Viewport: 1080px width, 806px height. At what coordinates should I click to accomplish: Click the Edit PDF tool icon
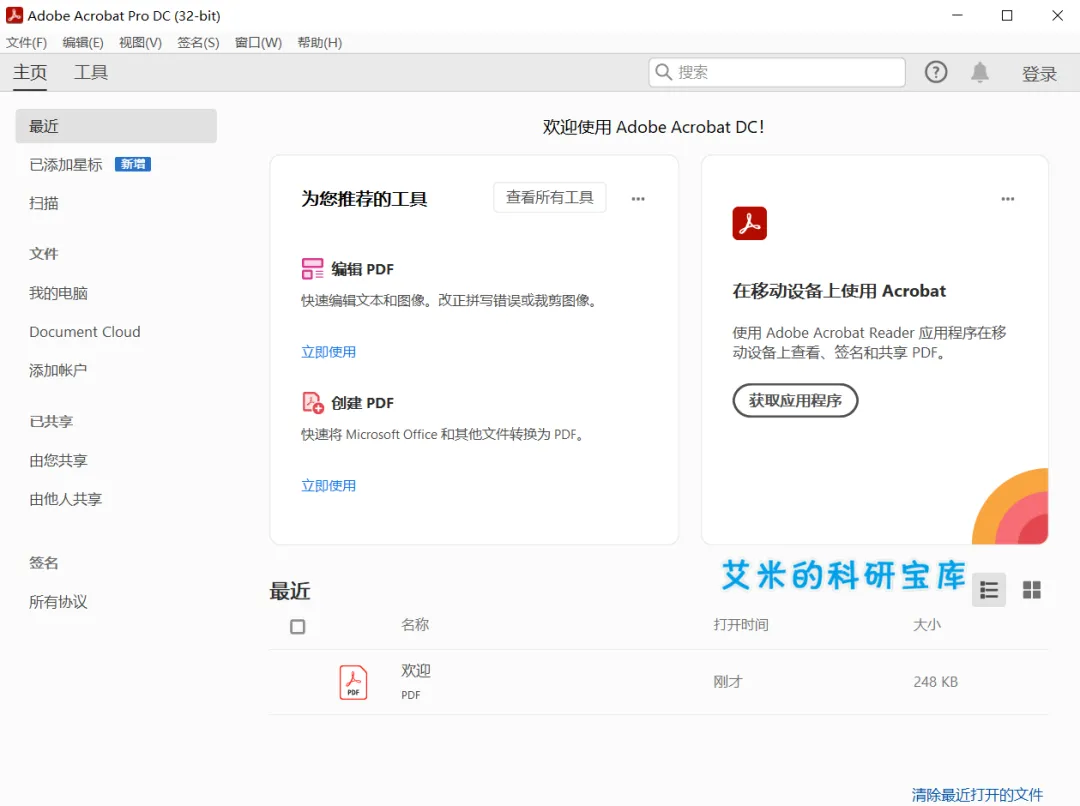(x=312, y=269)
